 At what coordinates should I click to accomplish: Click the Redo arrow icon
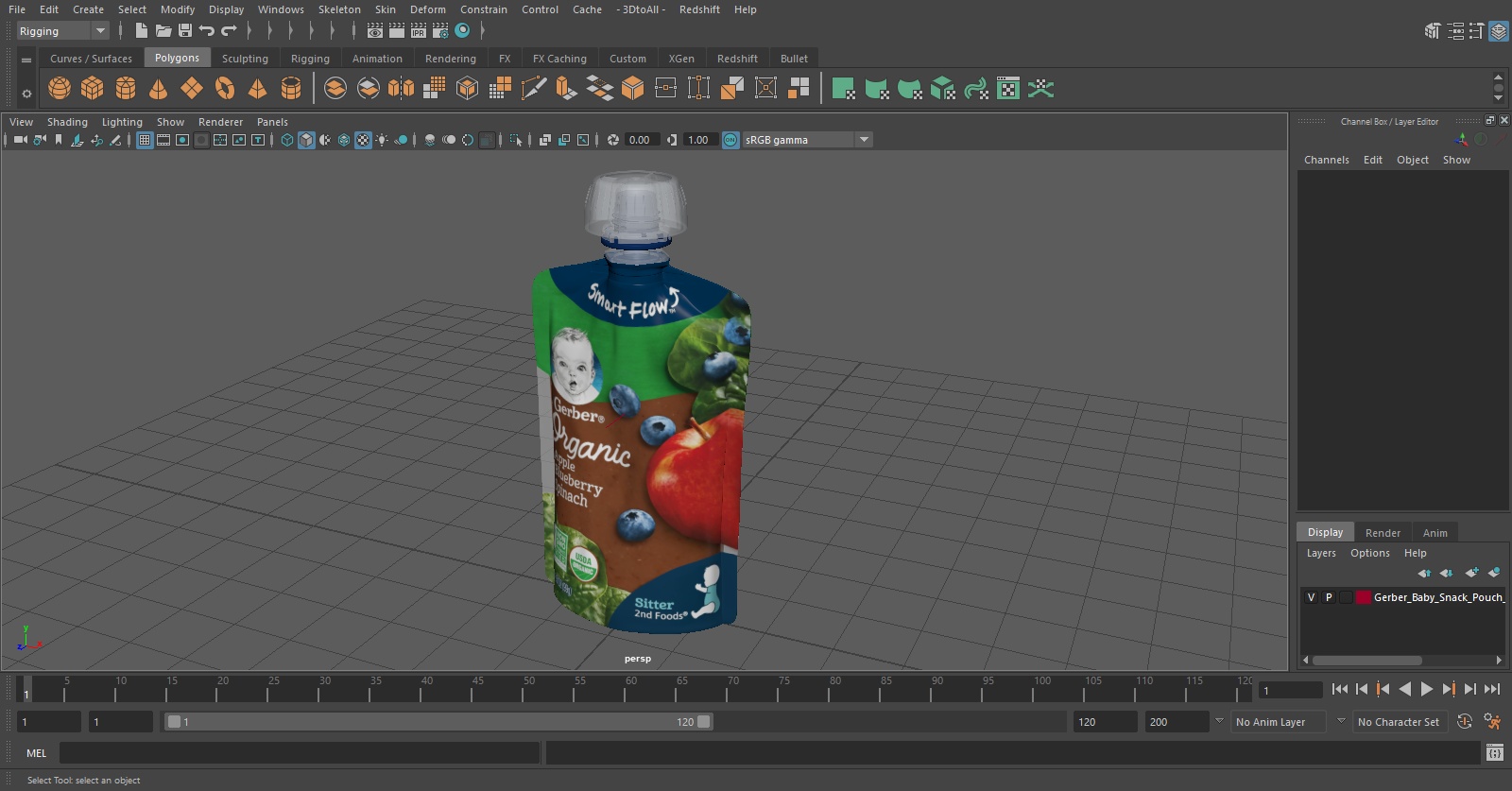click(x=229, y=30)
